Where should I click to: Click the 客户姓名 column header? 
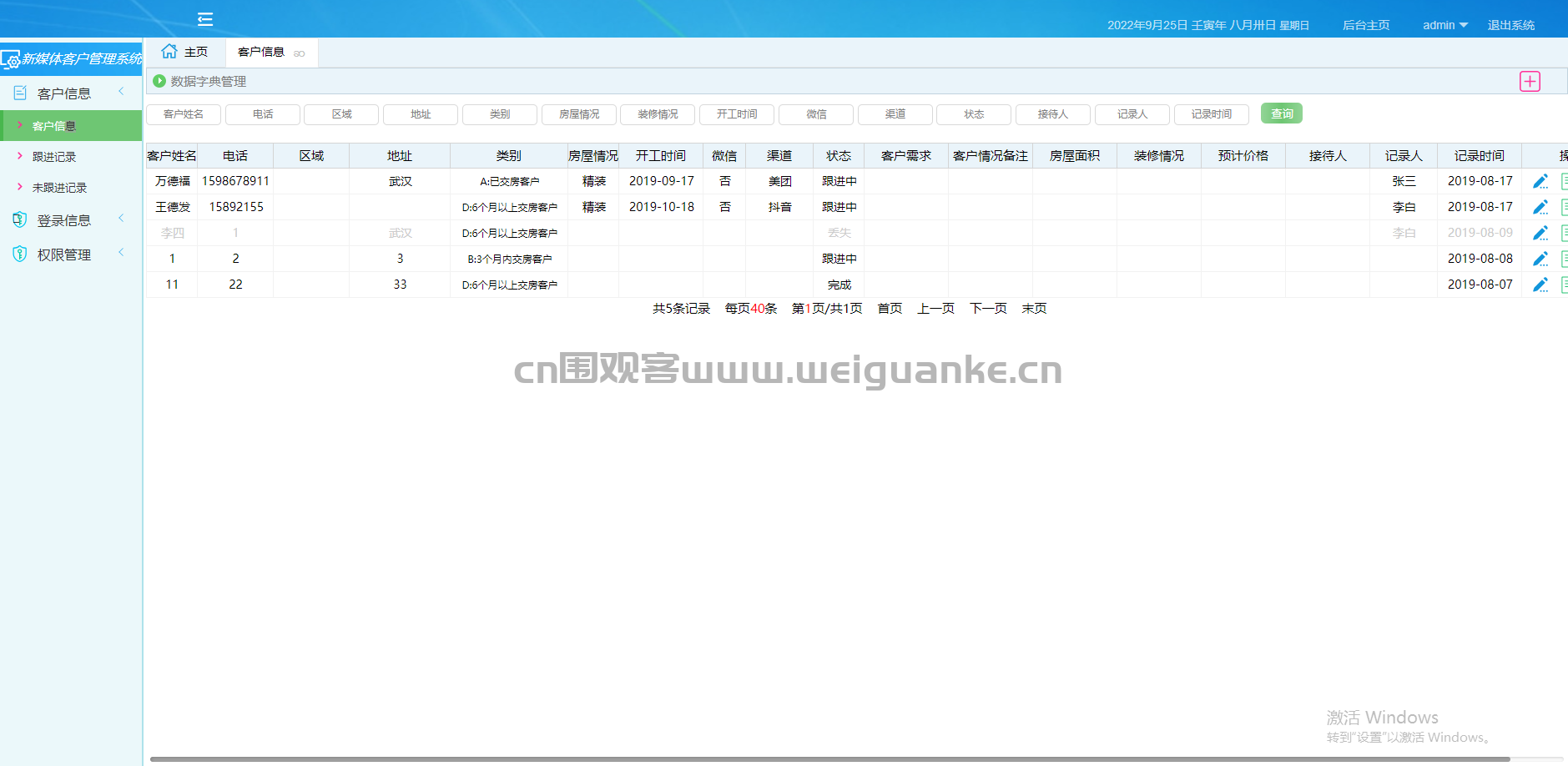(x=172, y=156)
